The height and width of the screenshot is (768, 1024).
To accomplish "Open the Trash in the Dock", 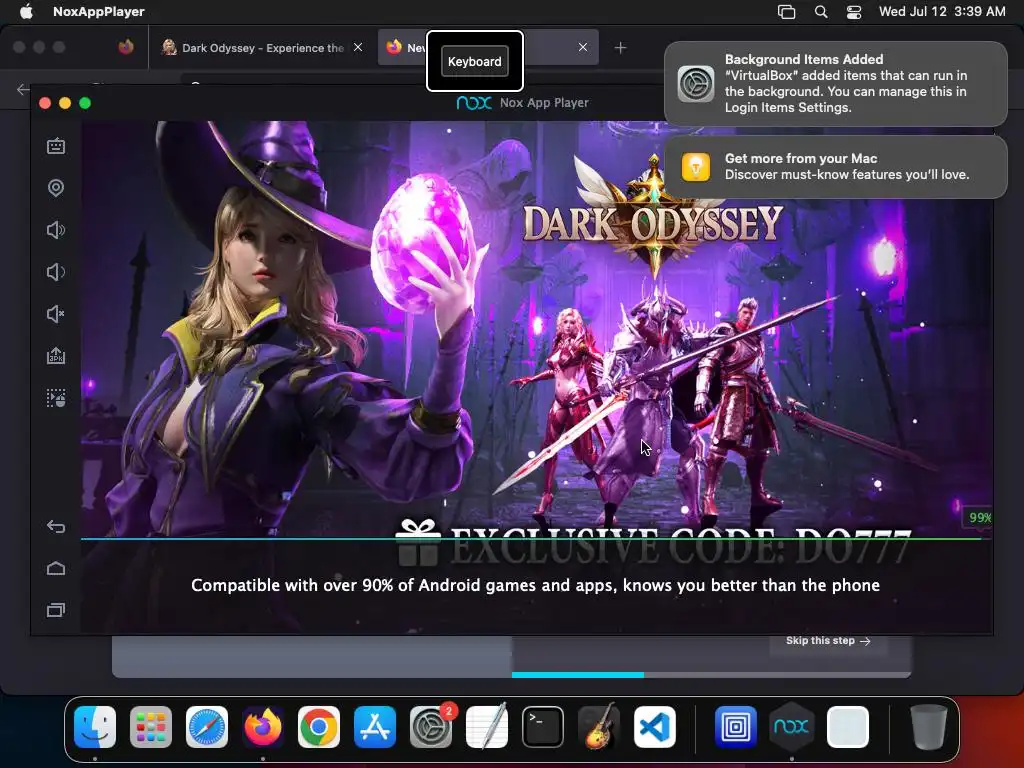I will 929,727.
